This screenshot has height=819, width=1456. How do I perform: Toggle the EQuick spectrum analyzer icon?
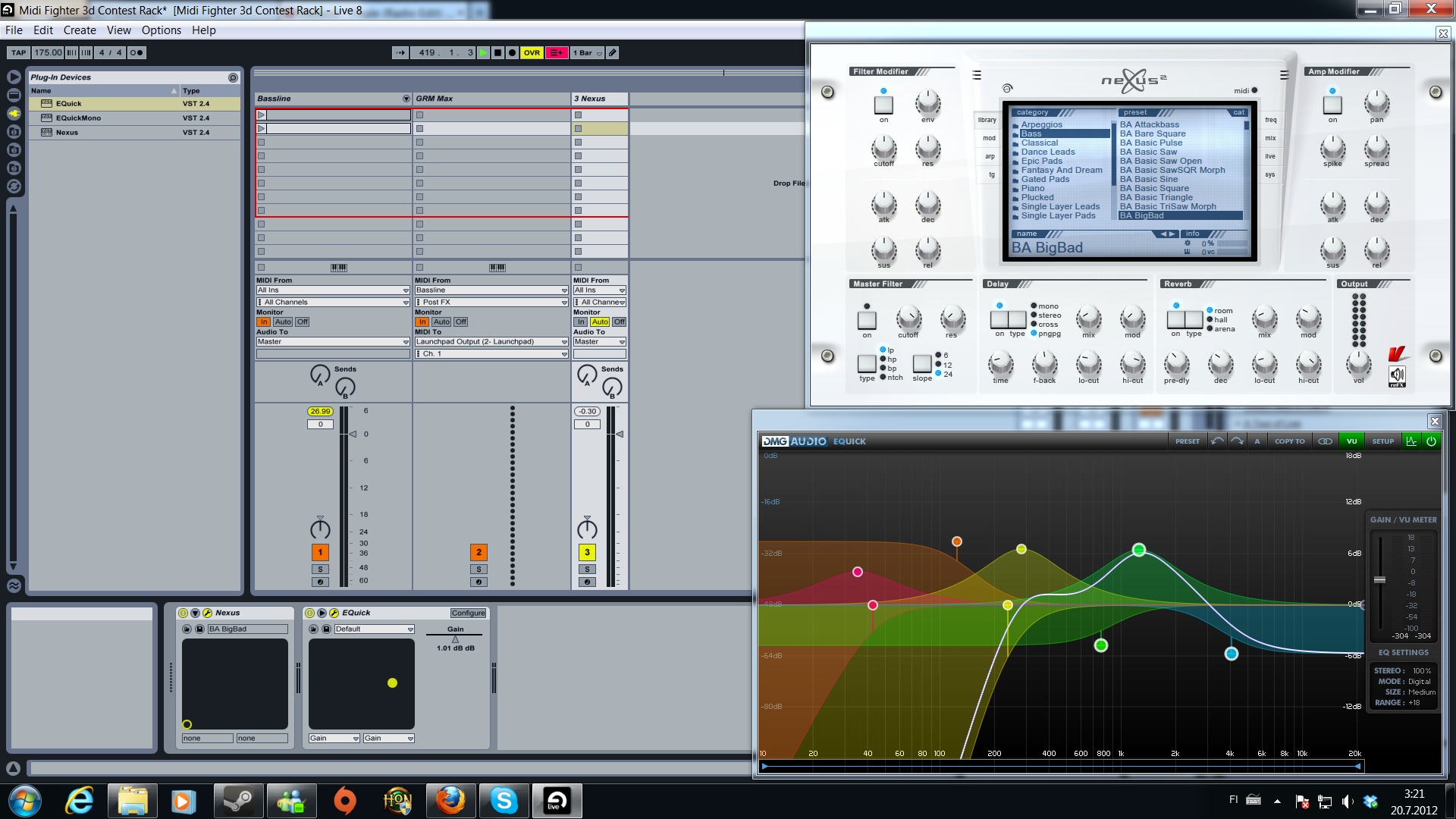(1411, 441)
